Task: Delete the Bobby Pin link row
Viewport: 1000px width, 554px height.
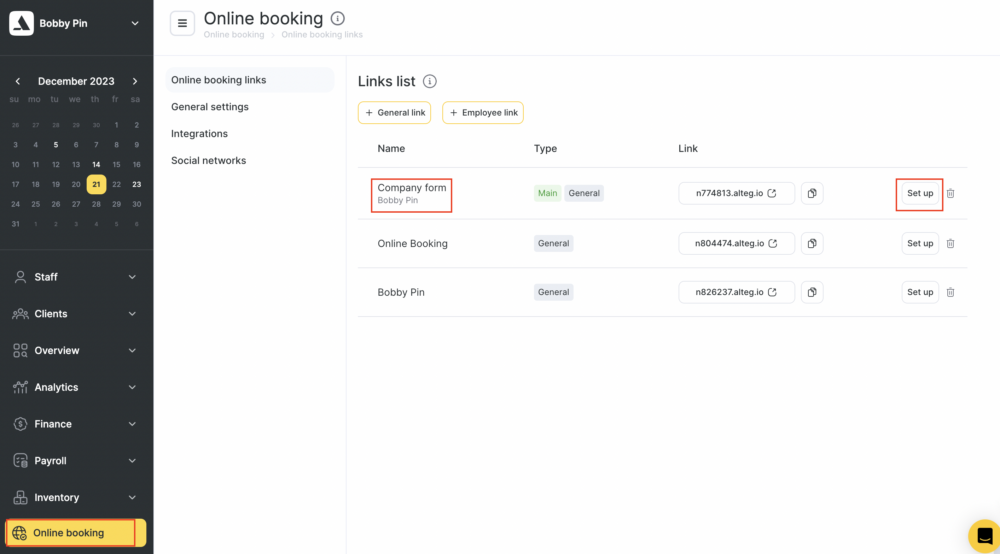Action: click(950, 292)
